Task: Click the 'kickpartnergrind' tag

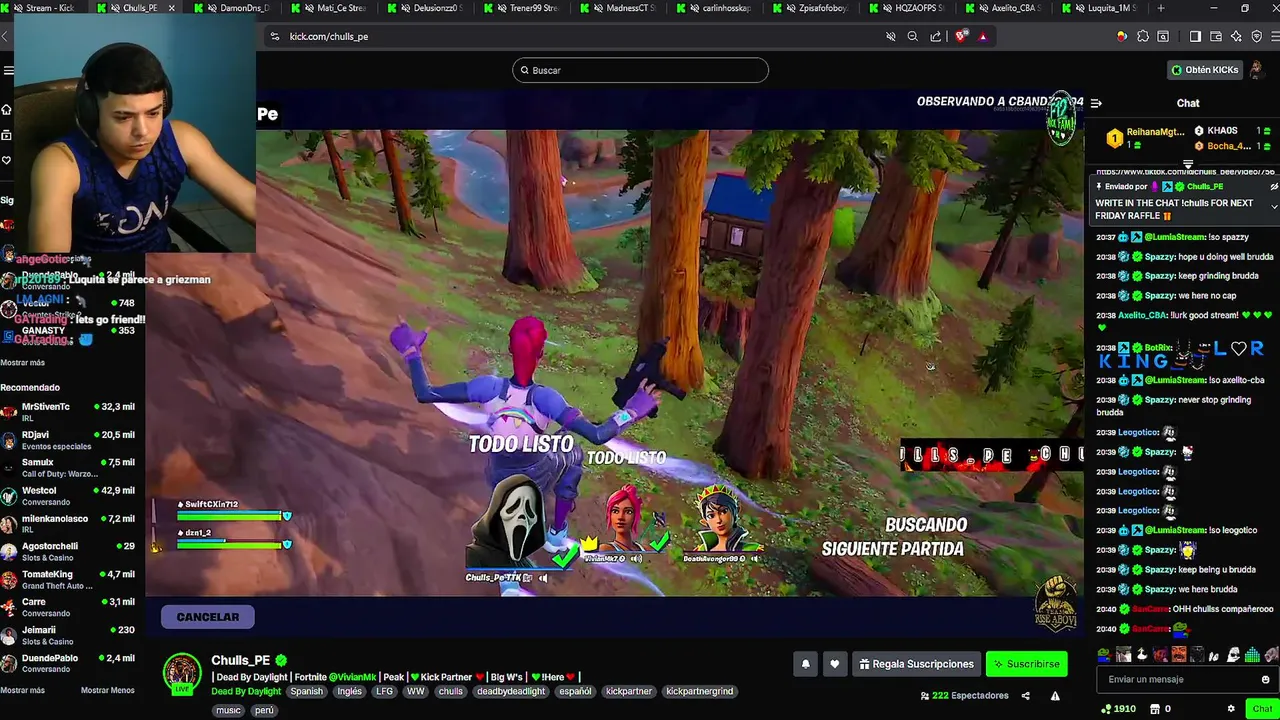Action: pyautogui.click(x=699, y=691)
